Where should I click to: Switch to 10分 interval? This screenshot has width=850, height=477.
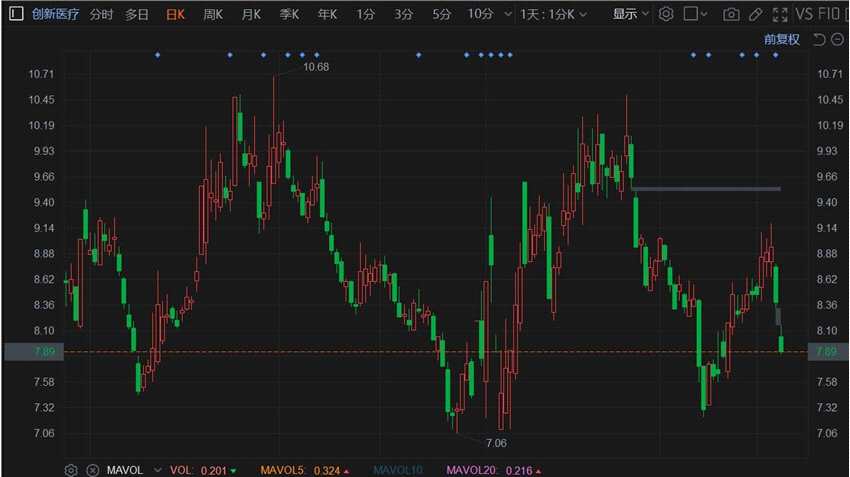click(x=481, y=15)
